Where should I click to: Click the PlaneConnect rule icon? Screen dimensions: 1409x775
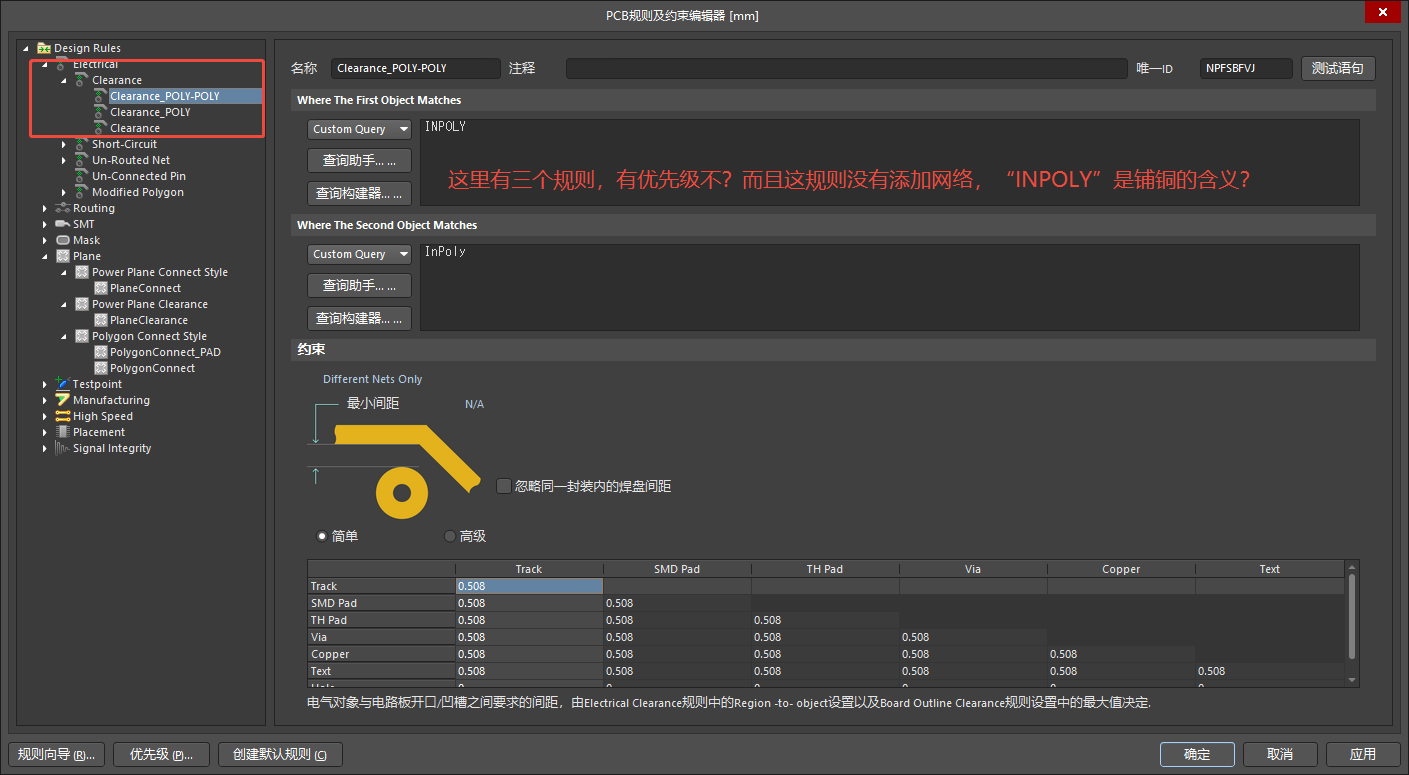click(x=100, y=288)
